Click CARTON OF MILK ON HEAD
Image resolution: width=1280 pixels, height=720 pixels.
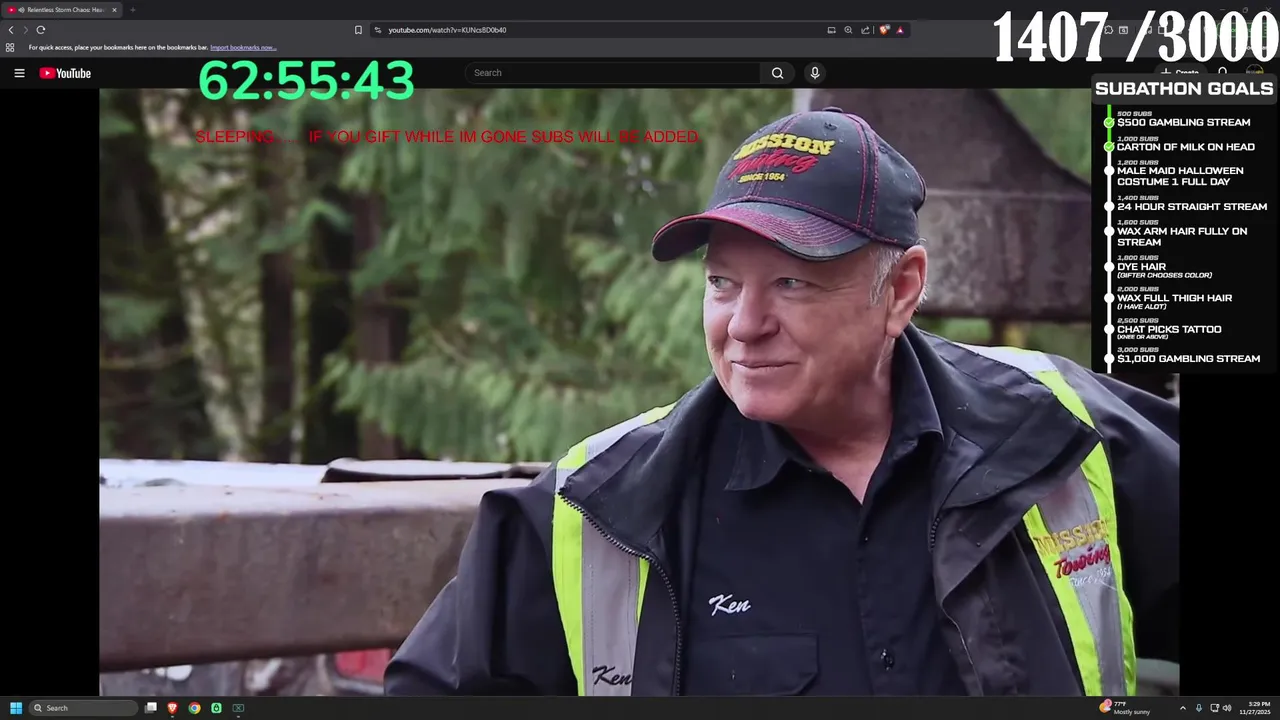point(1186,147)
